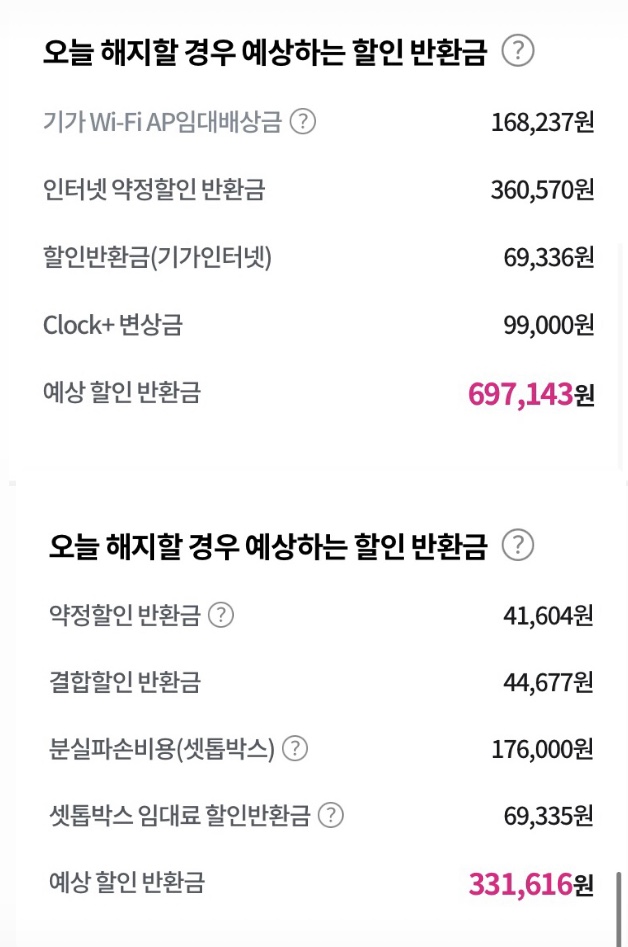
Task: Tap the 결합할인 반환금 row label
Action: click(125, 682)
